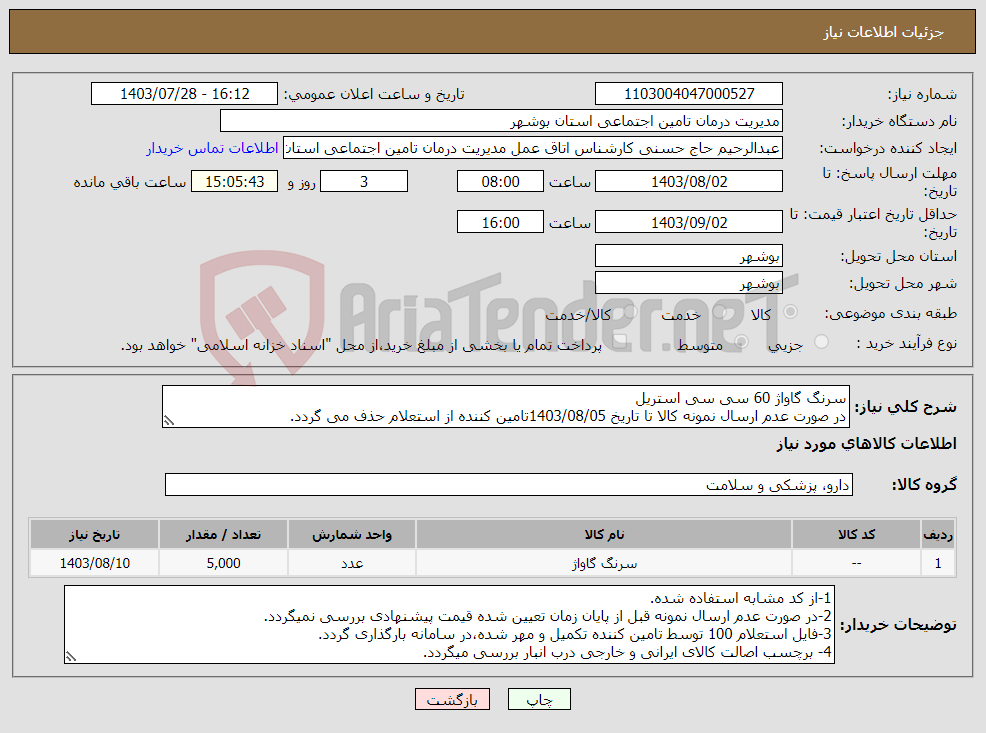Viewport: 986px width, 733px height.
Task: Click the بازگشت (back) button
Action: tap(452, 699)
